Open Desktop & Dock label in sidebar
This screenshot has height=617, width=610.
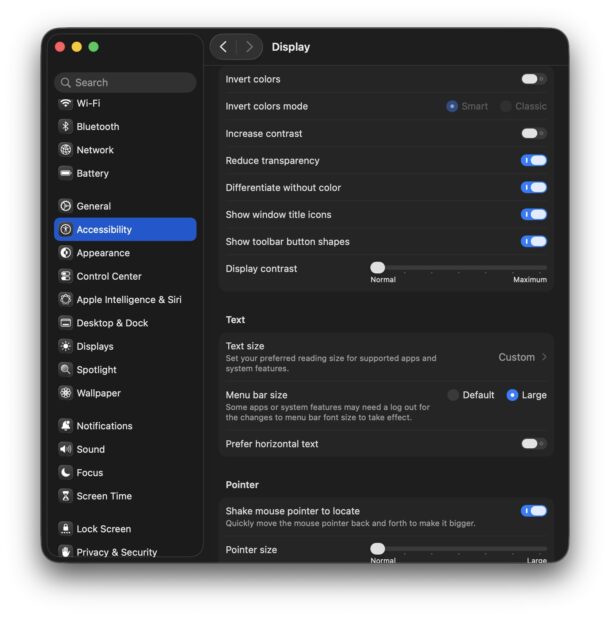pyautogui.click(x=112, y=323)
